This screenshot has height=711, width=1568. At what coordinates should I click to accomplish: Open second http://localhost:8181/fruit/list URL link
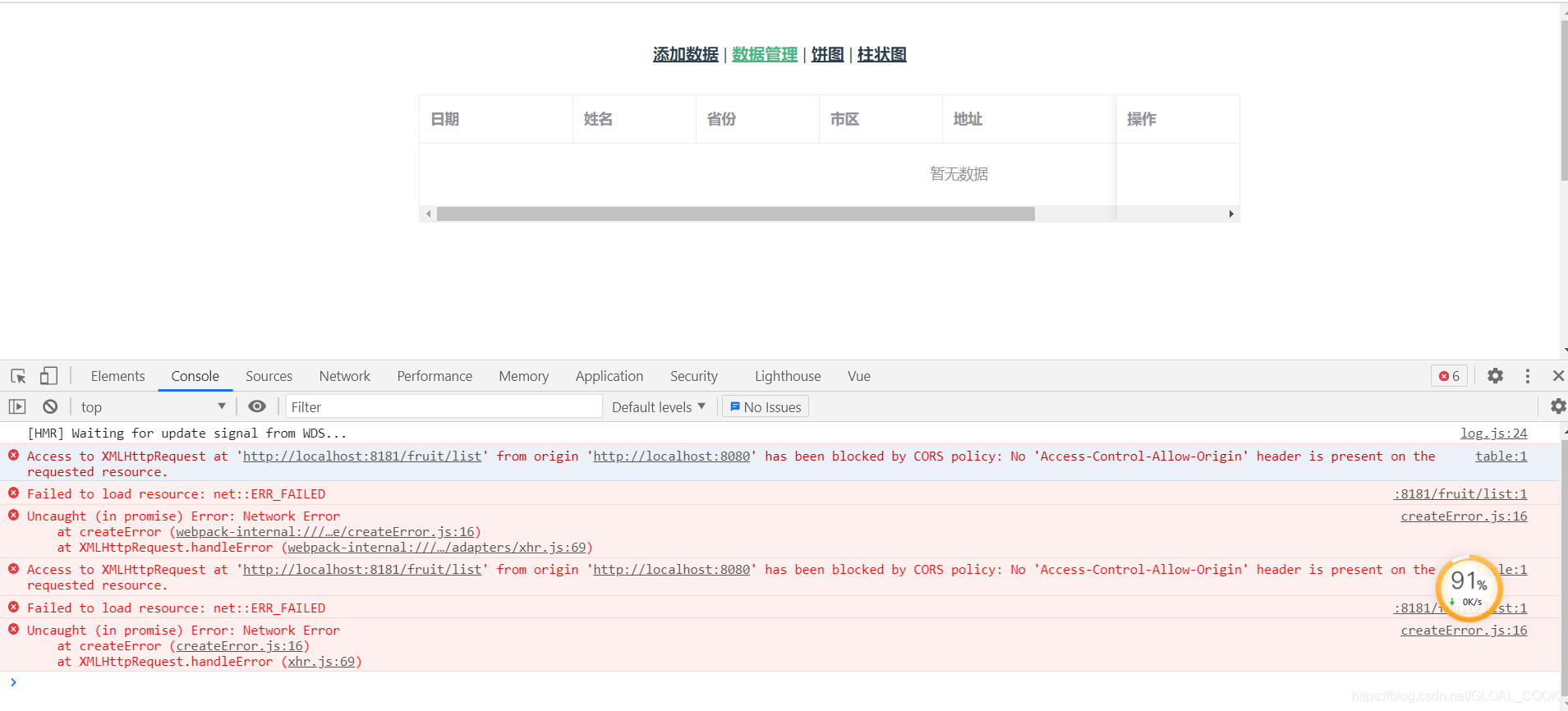362,569
